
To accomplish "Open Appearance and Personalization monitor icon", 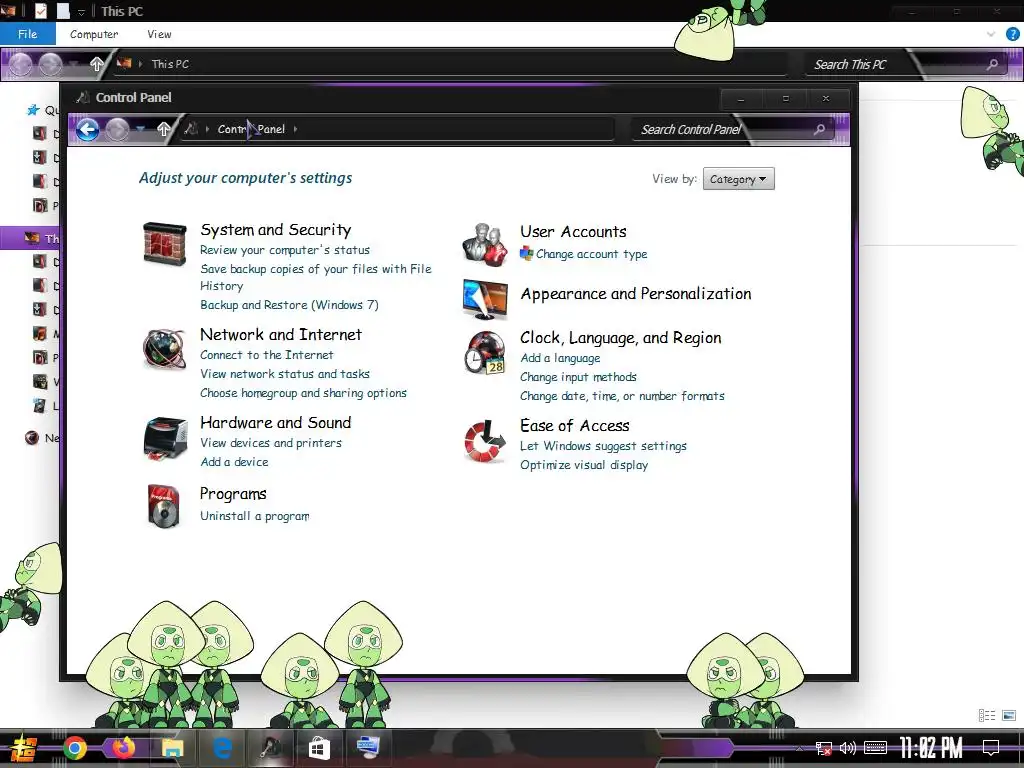I will coord(485,299).
